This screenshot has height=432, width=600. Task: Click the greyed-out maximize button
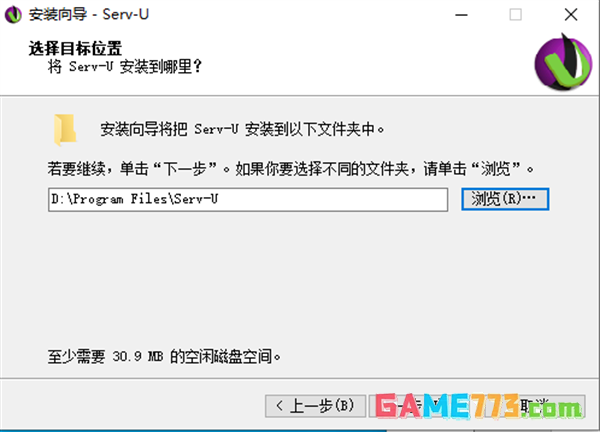515,15
